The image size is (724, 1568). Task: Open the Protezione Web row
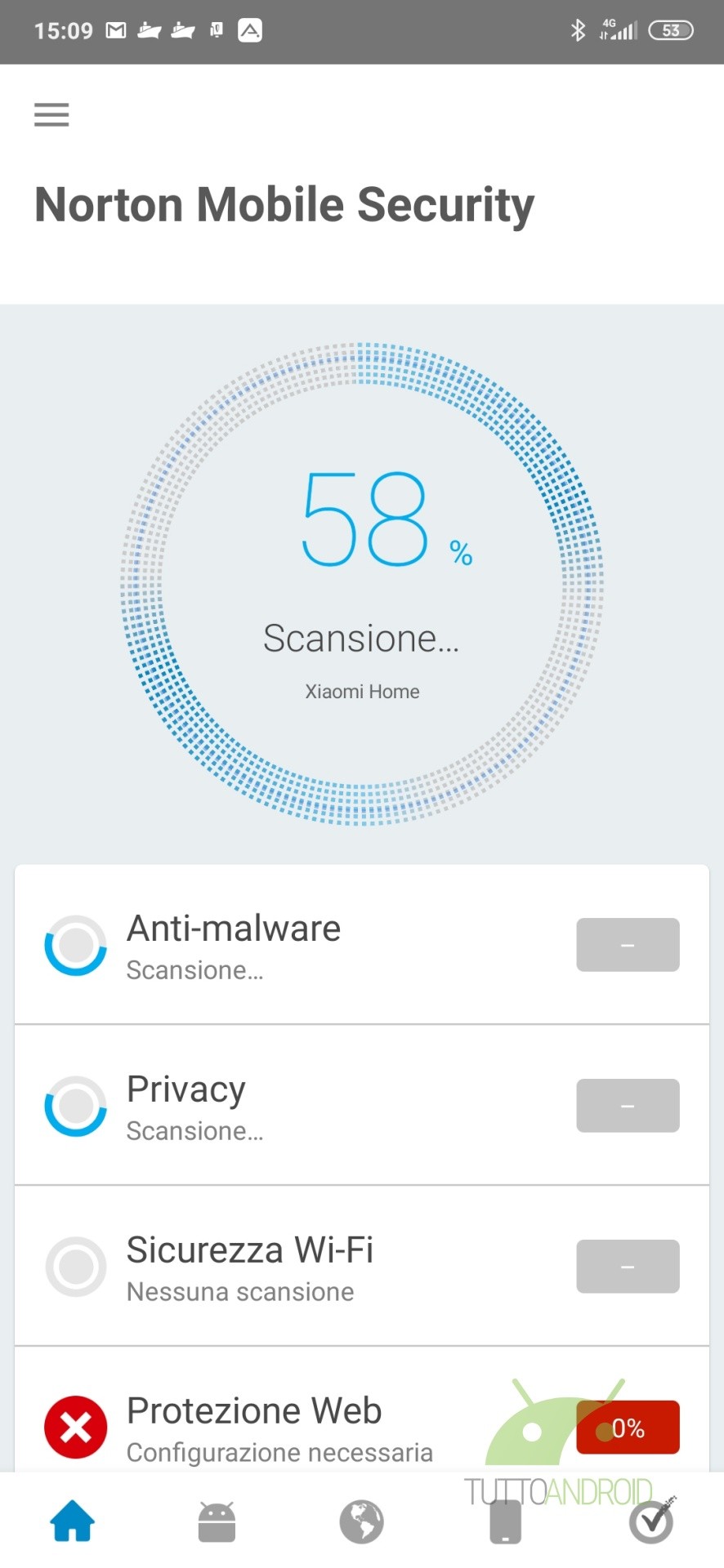tap(362, 1410)
